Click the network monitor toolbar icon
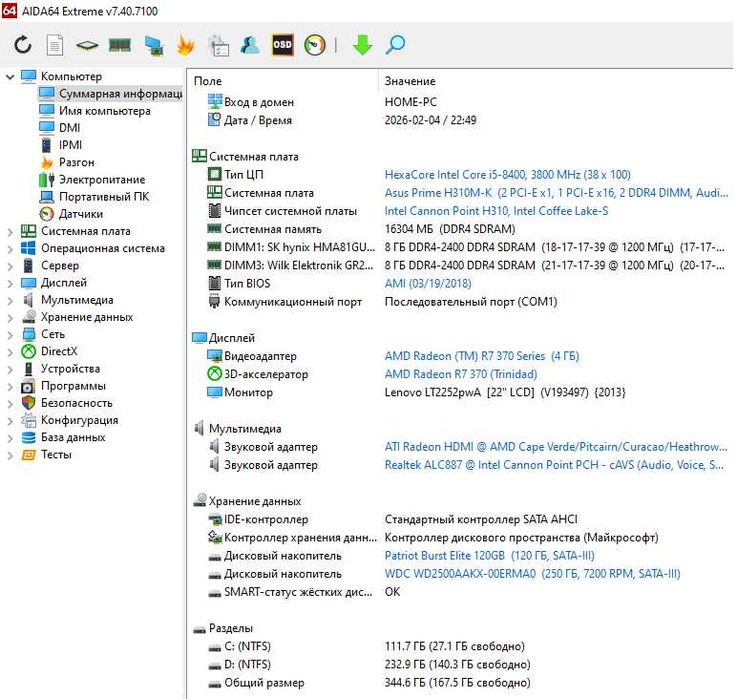Screen dimensions: 736x700 [x=154, y=46]
